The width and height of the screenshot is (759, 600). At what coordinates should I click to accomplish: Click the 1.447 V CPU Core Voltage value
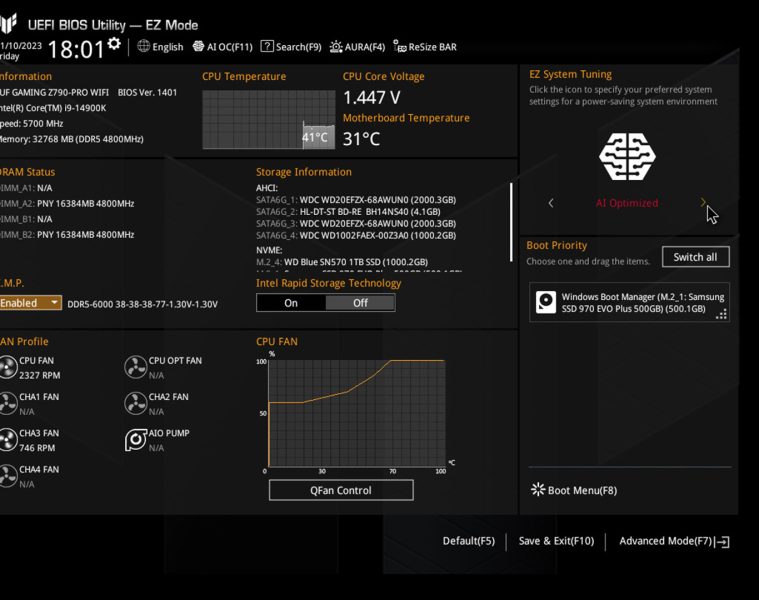[x=372, y=98]
